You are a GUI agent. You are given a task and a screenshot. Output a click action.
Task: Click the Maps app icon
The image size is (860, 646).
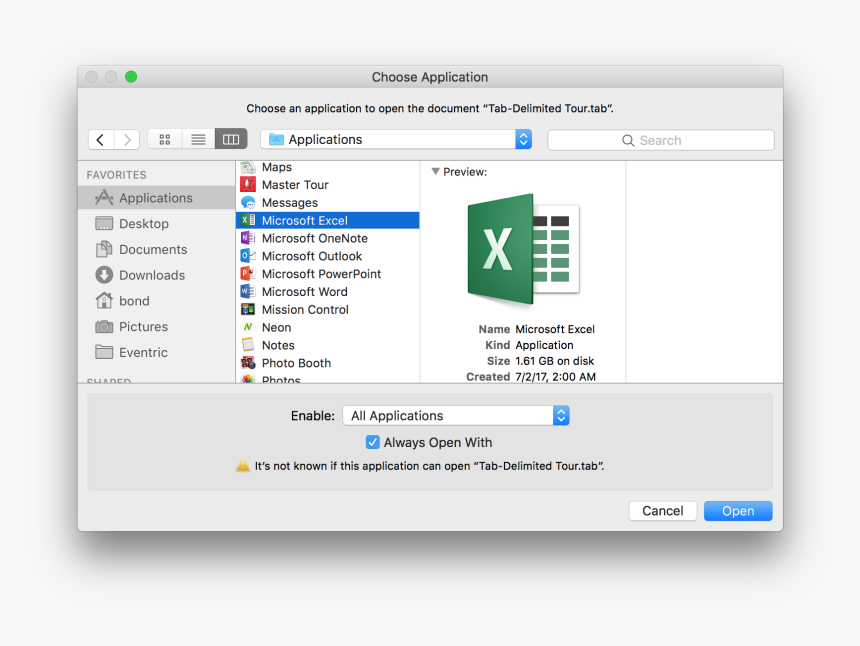coord(248,167)
